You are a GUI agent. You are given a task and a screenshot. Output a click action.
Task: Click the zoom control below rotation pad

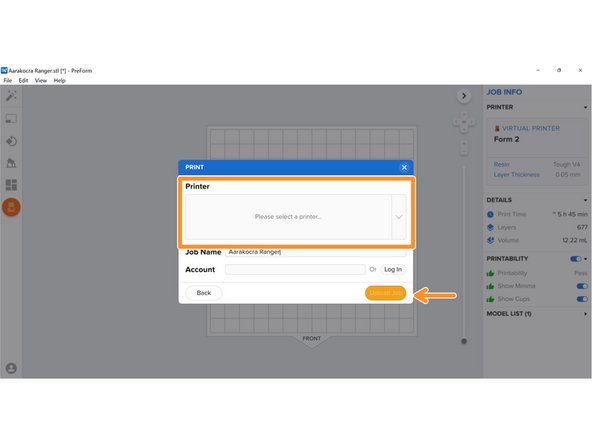(x=464, y=148)
